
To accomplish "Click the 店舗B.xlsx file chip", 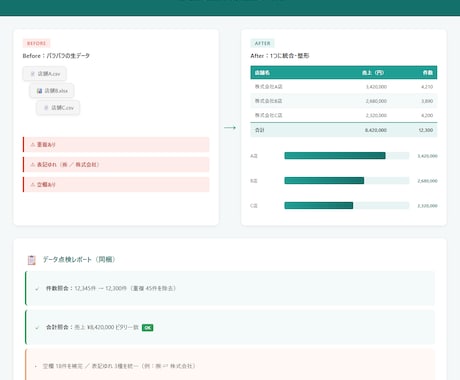I will click(x=52, y=91).
